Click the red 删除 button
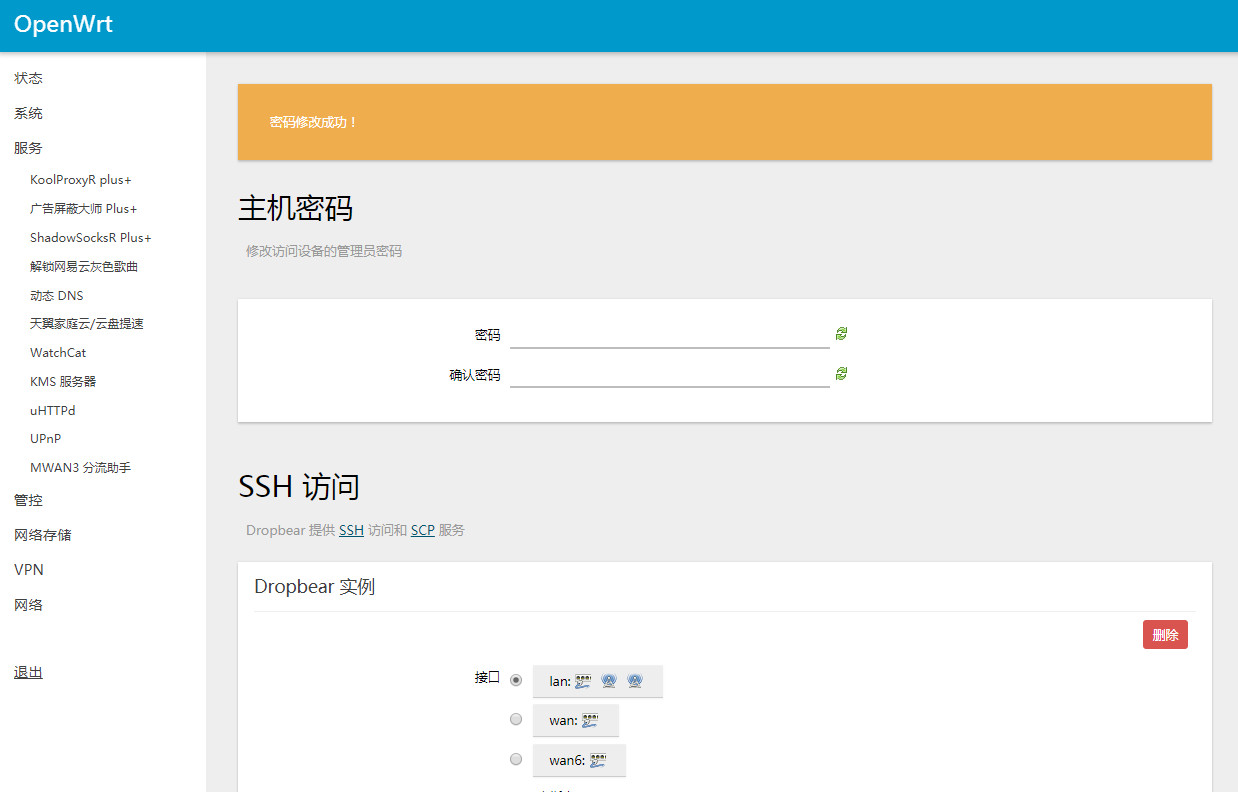The height and width of the screenshot is (792, 1238). point(1165,635)
